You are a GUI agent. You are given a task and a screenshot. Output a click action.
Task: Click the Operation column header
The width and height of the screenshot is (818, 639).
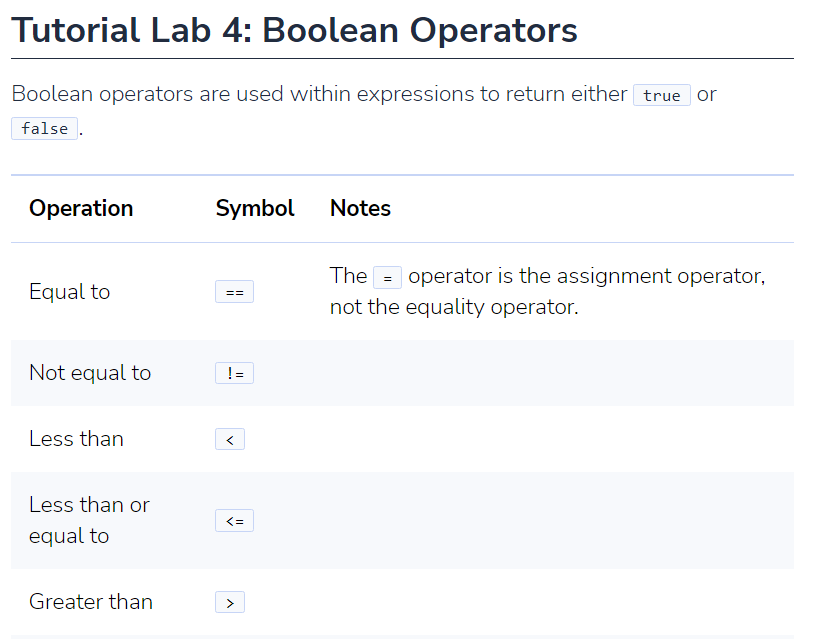click(x=81, y=208)
